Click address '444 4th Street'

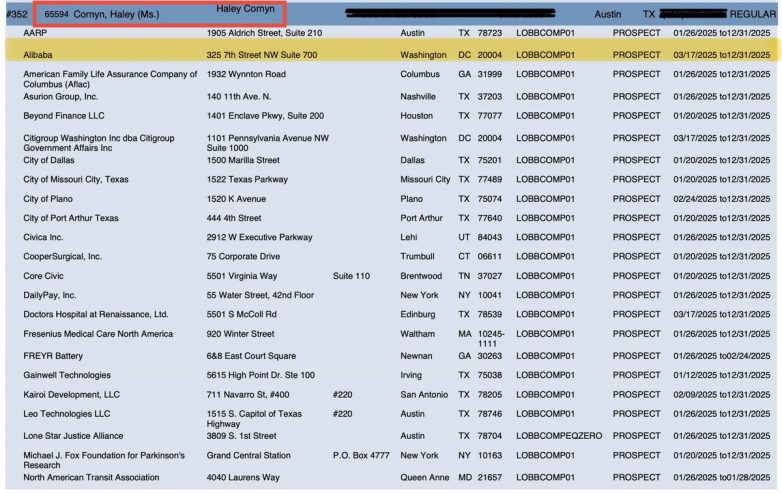pos(234,218)
